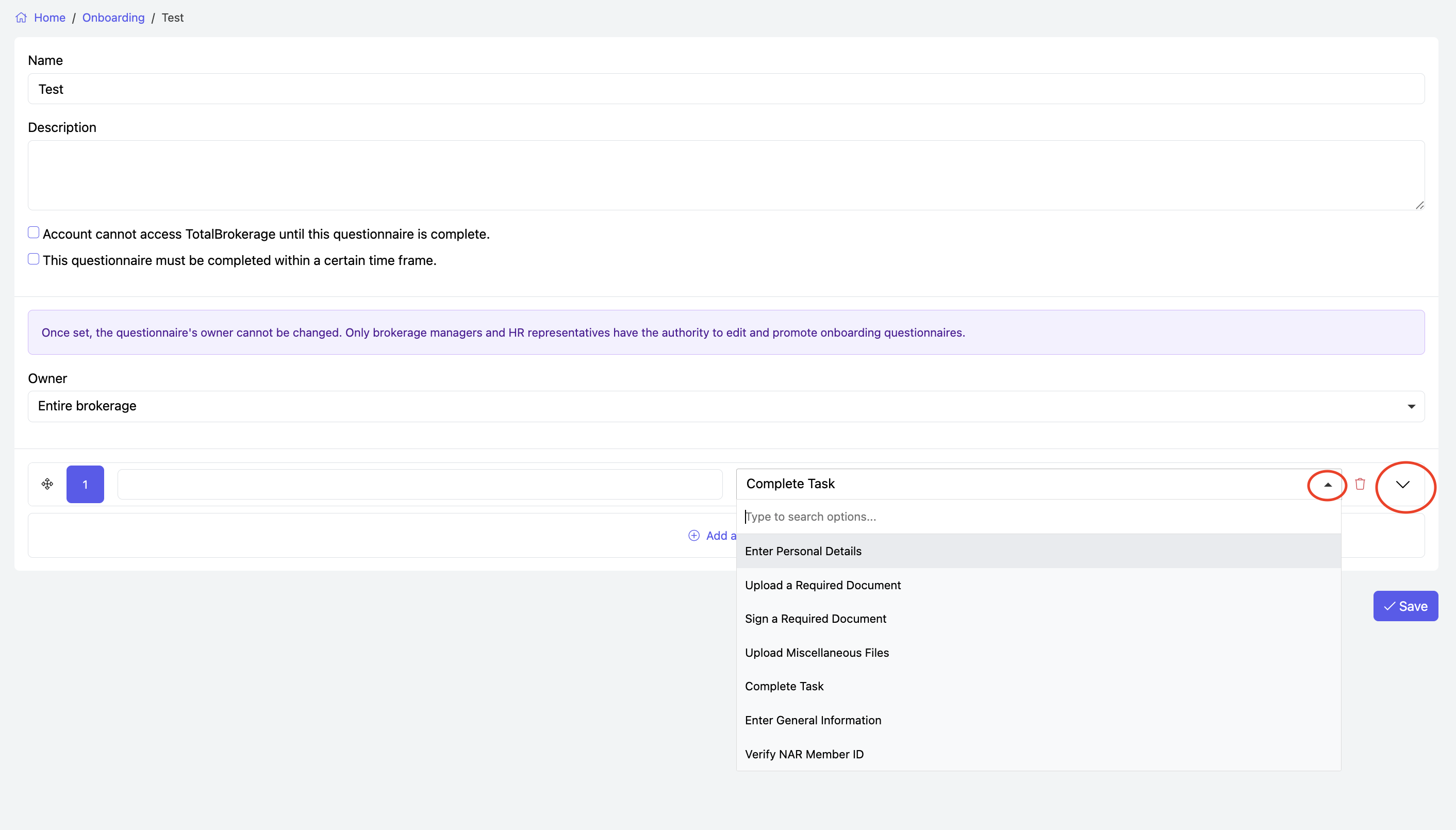Open the Owner dropdown
The image size is (1456, 830).
[x=726, y=406]
